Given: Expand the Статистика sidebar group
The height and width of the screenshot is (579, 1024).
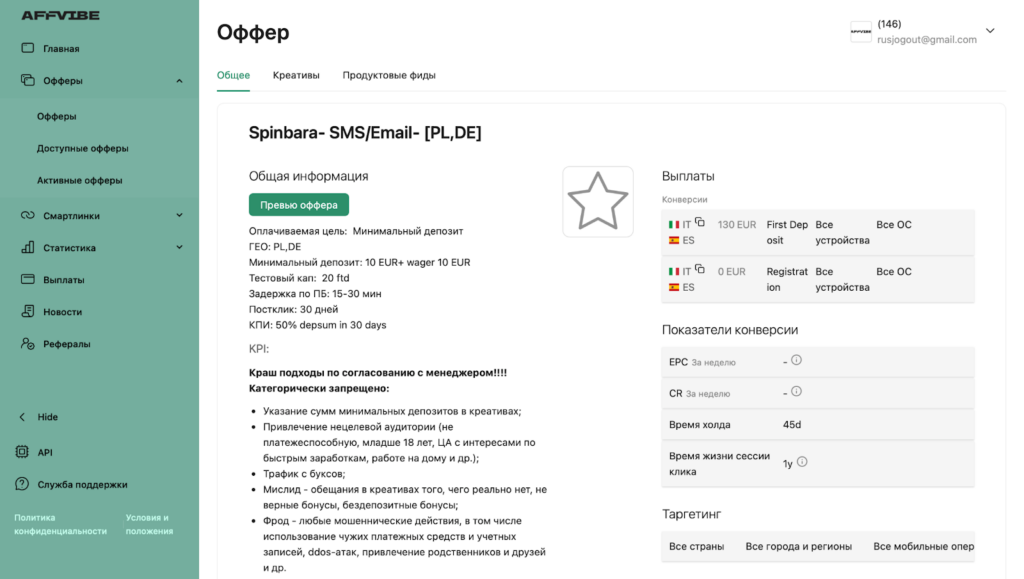Looking at the screenshot, I should [x=180, y=247].
